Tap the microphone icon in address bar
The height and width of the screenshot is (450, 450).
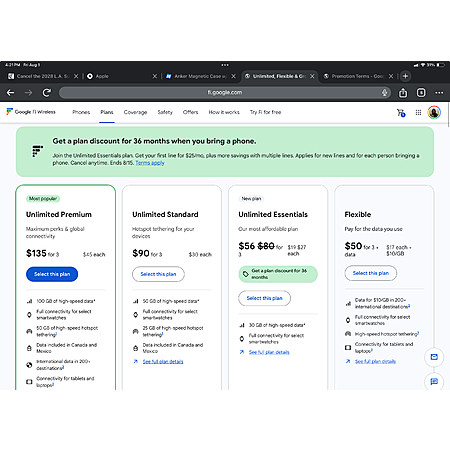click(384, 93)
